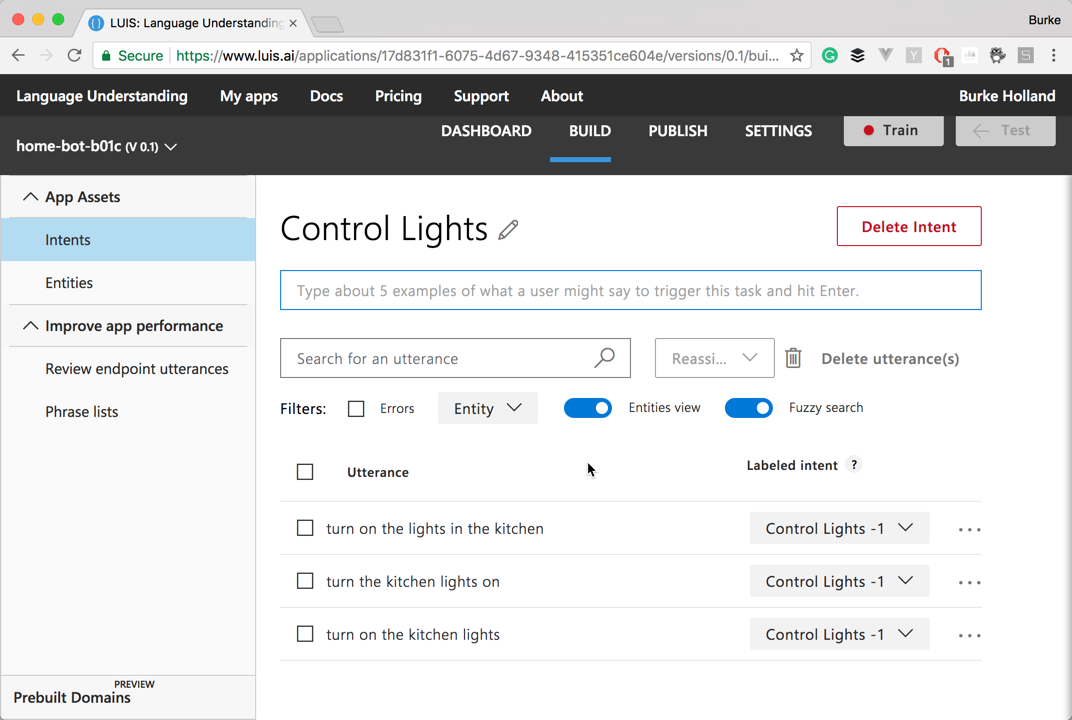Open the Entity filter dropdown
The image size is (1072, 720).
(487, 408)
